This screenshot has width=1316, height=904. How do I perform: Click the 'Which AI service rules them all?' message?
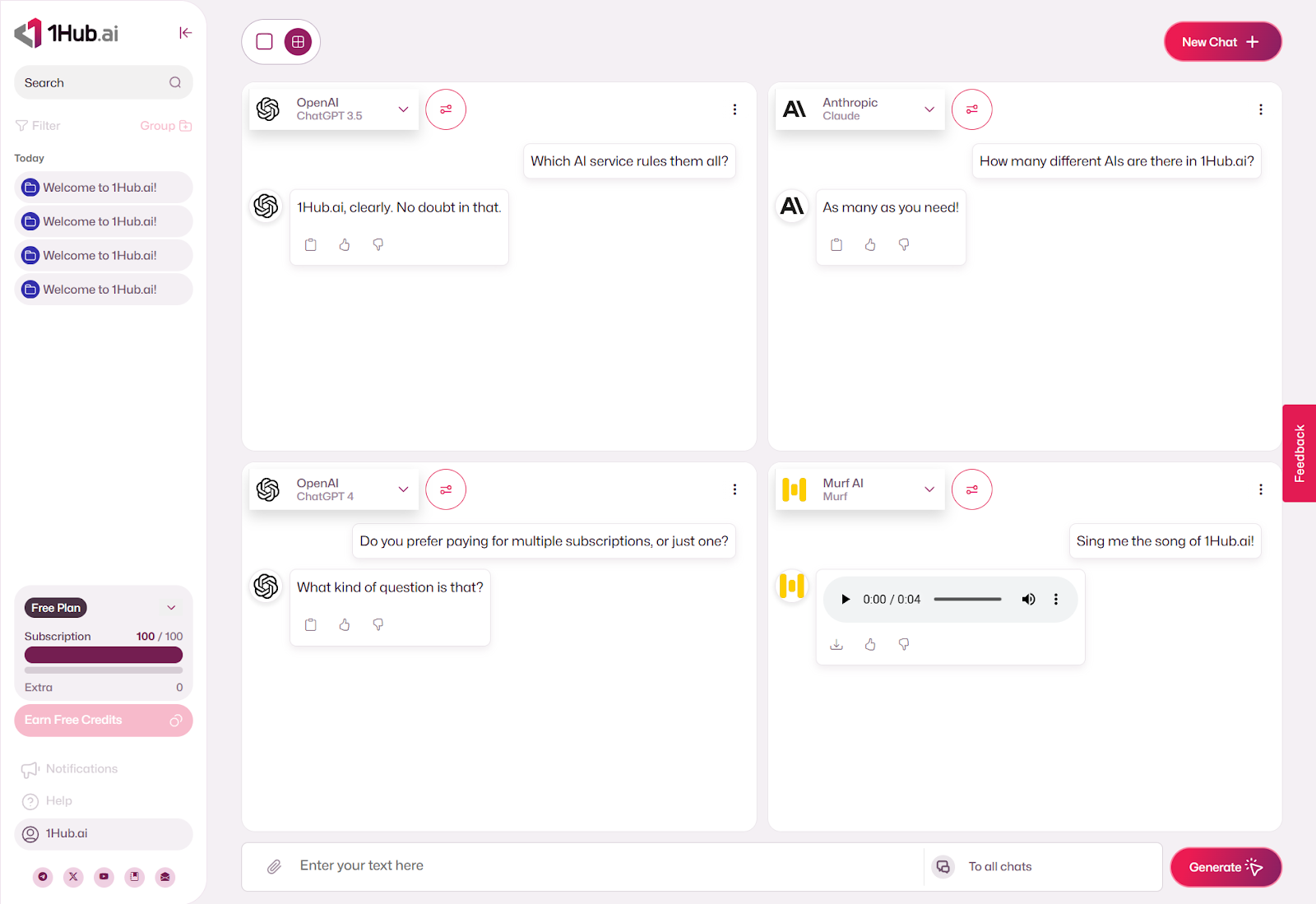click(629, 161)
